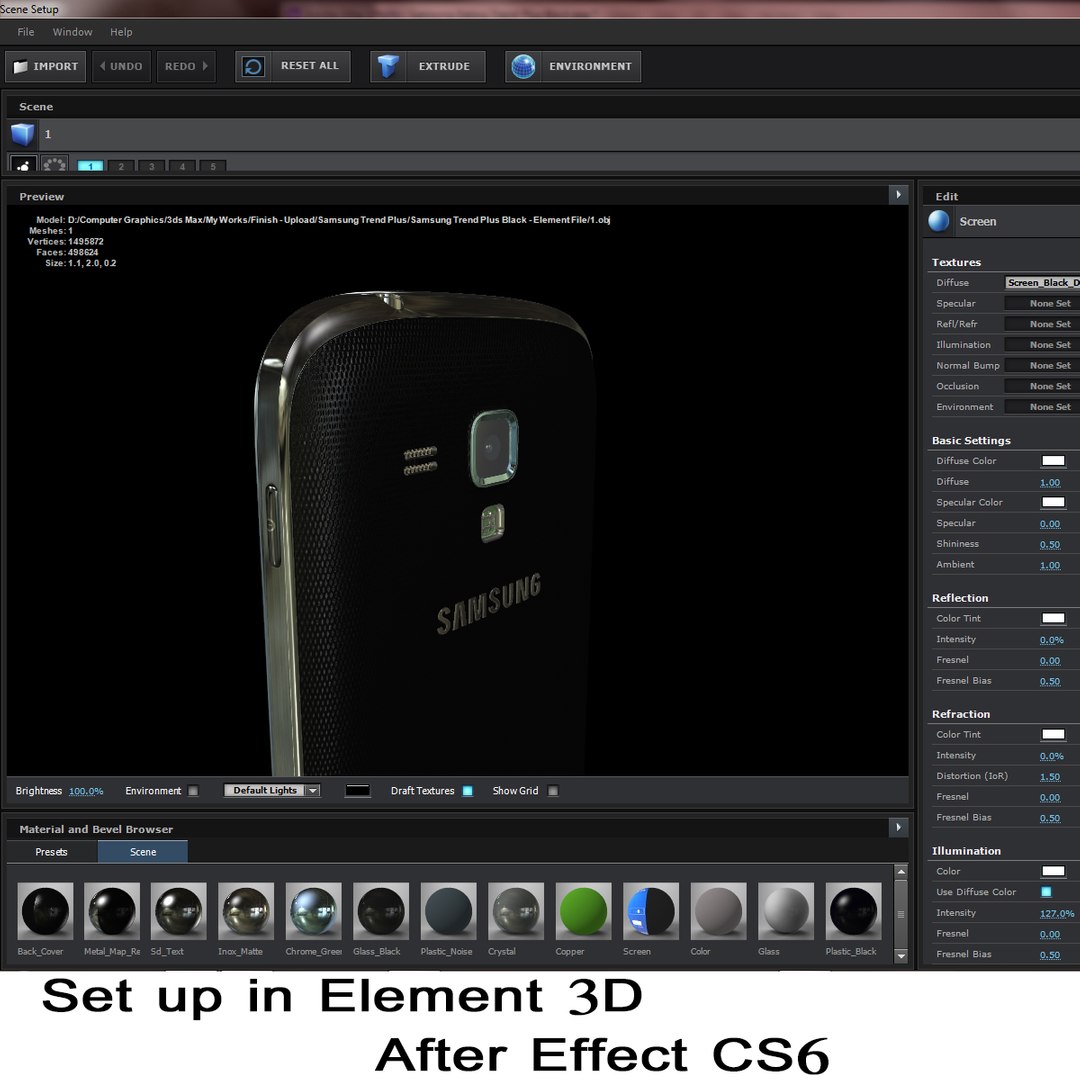Select the Back_Cover material thumbnail
The width and height of the screenshot is (1080, 1080).
pyautogui.click(x=45, y=911)
